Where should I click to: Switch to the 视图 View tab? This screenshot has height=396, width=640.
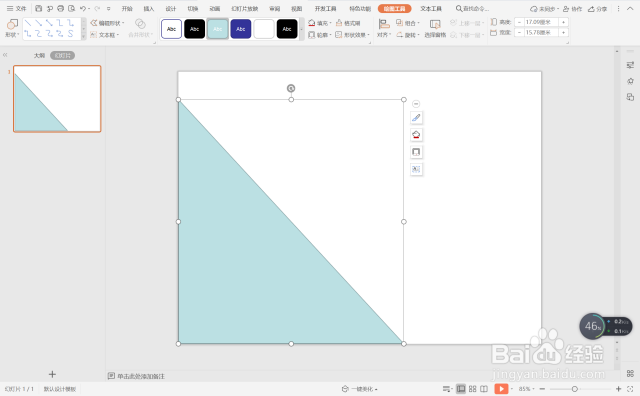click(x=296, y=9)
